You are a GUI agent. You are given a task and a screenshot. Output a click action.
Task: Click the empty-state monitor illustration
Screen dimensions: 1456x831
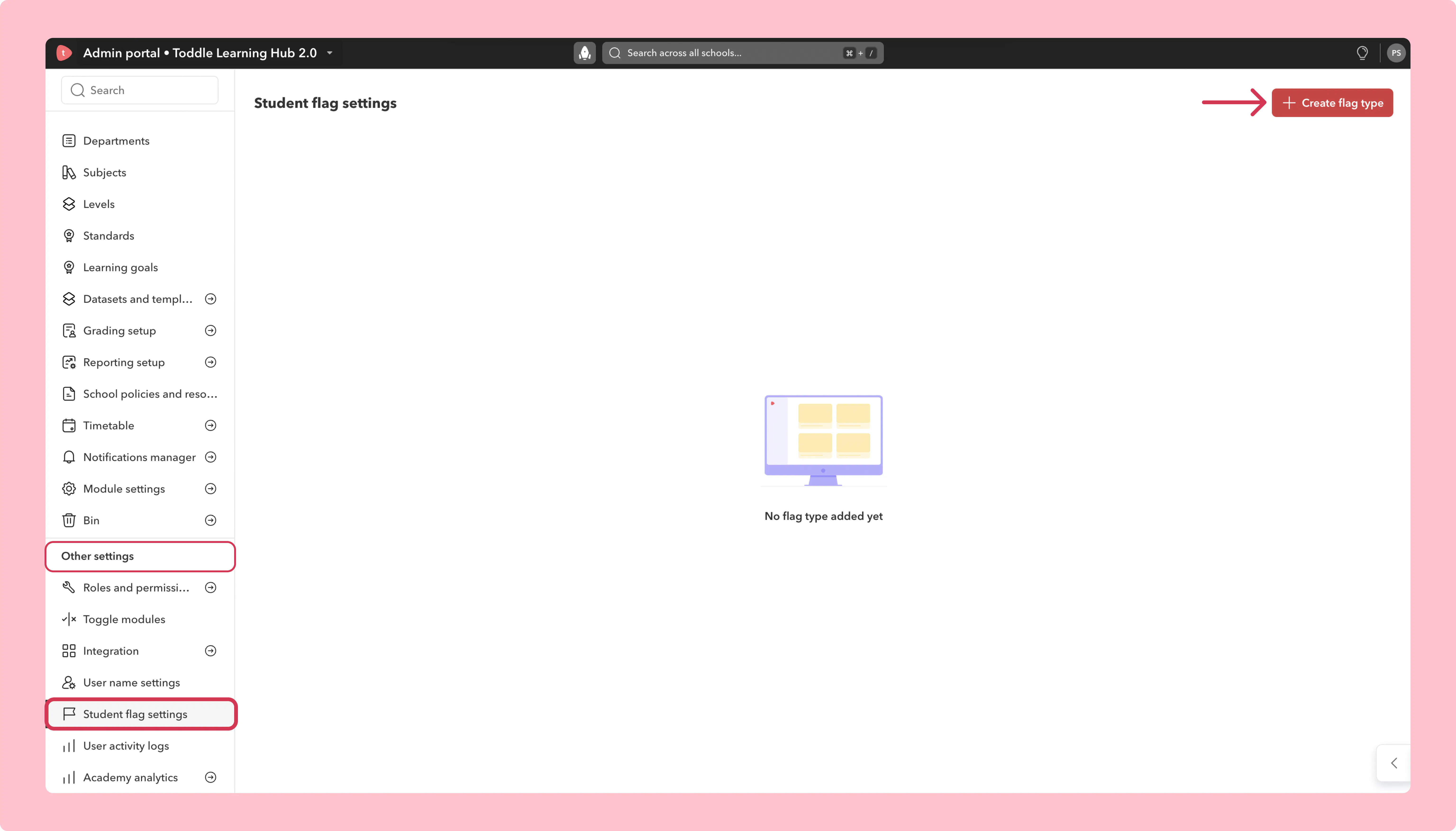[x=823, y=441]
